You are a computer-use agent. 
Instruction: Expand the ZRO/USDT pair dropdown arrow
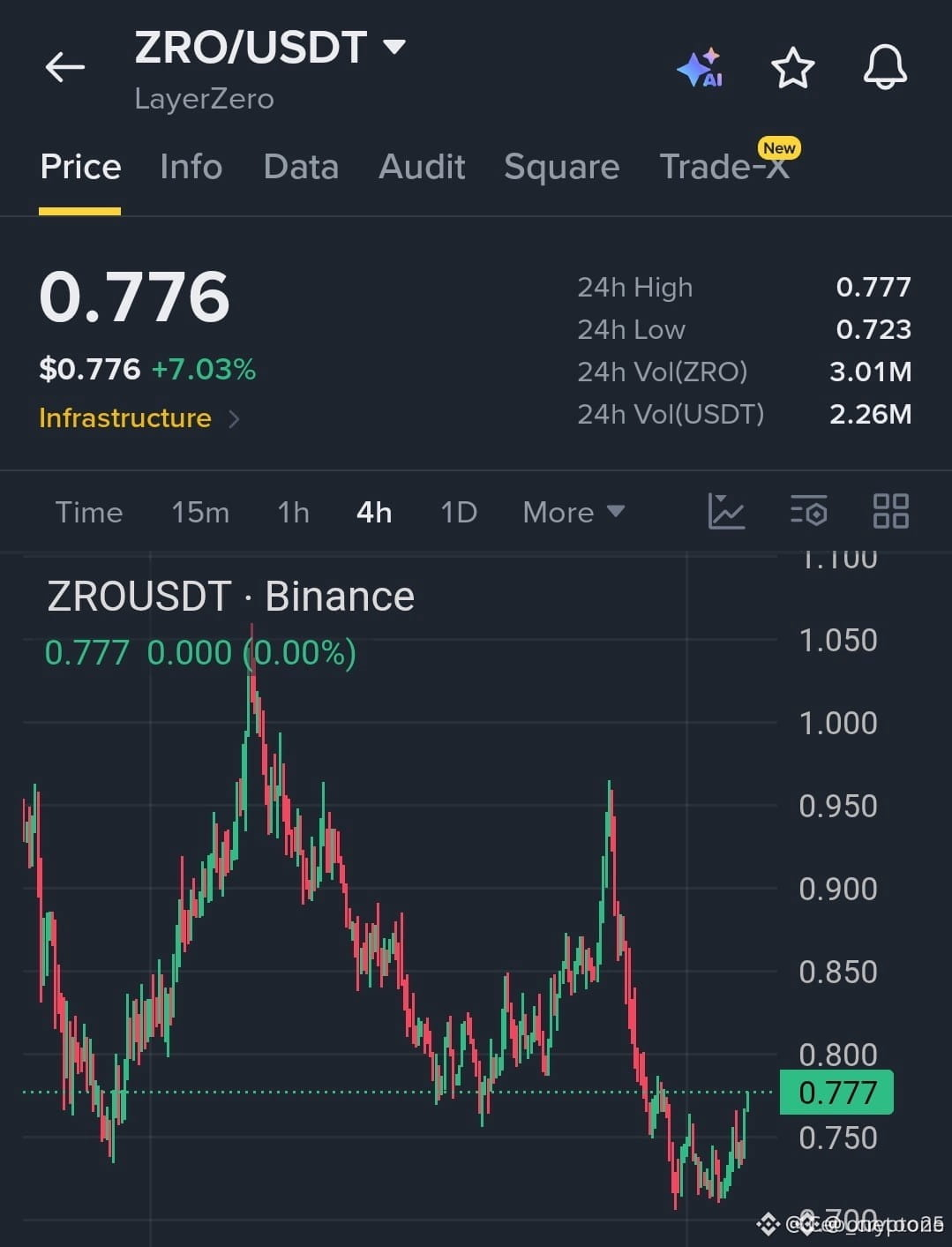click(394, 46)
